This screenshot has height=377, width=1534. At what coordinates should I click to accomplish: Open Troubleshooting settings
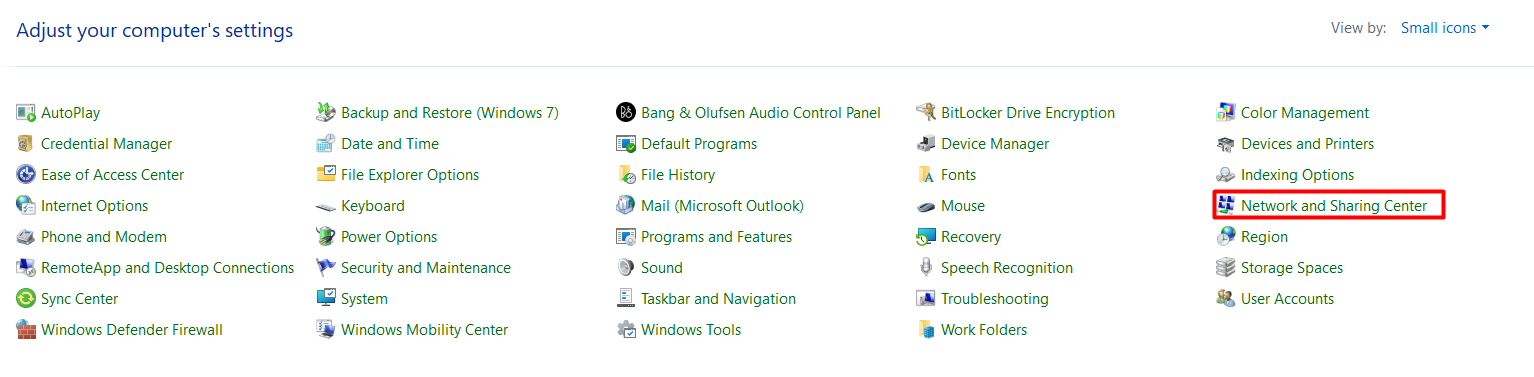pyautogui.click(x=995, y=299)
